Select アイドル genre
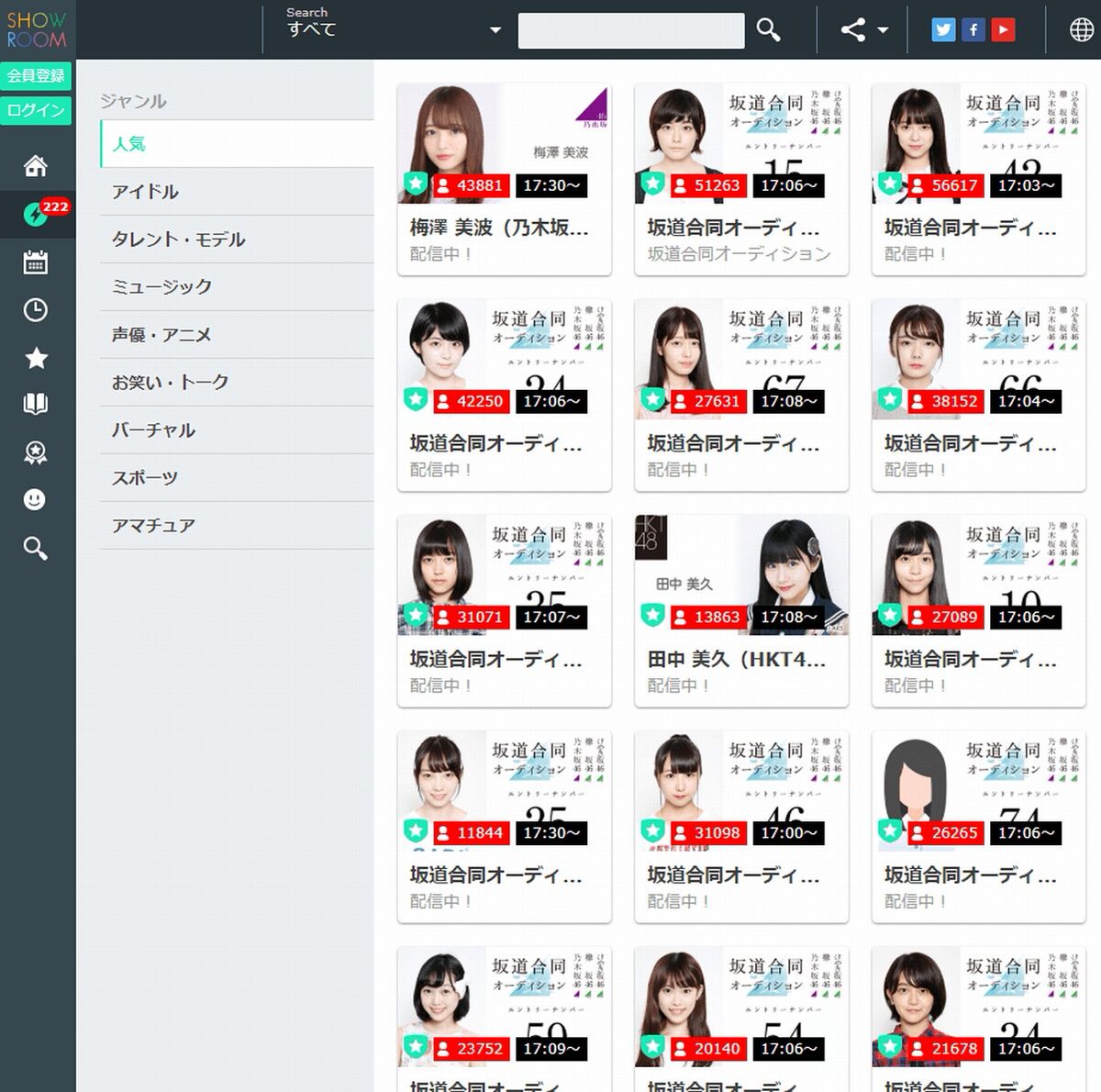Viewport: 1101px width, 1092px height. [237, 192]
